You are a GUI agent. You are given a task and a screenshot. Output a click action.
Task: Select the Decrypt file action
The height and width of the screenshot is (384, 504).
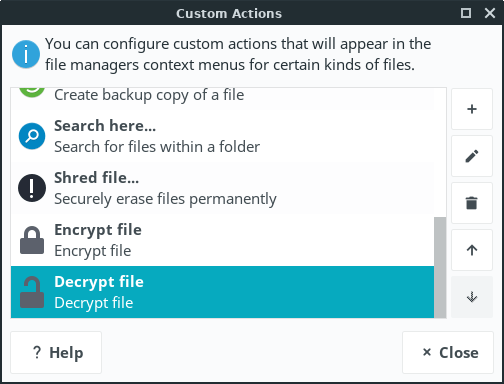[x=222, y=292]
